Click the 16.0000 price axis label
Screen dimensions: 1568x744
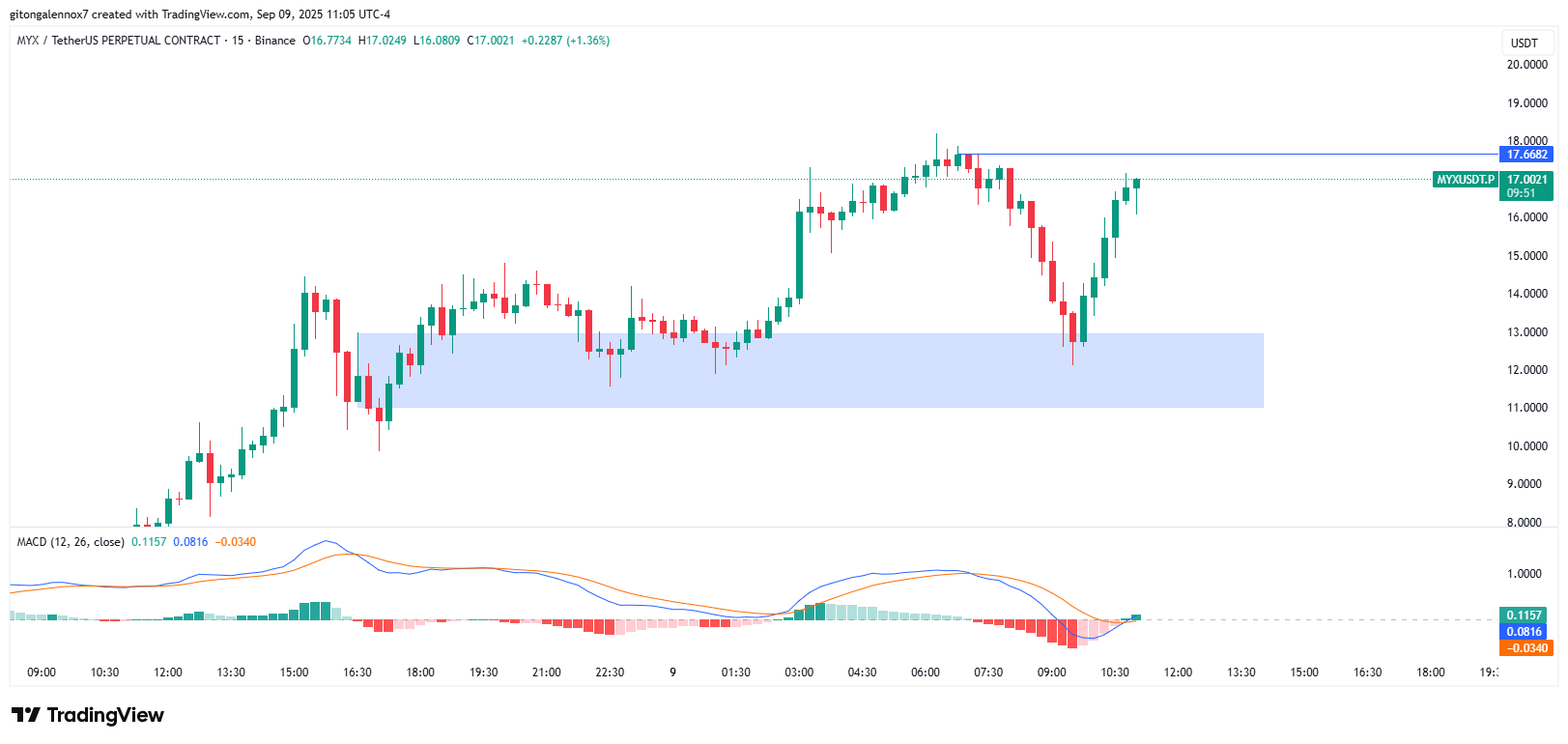(x=1527, y=217)
